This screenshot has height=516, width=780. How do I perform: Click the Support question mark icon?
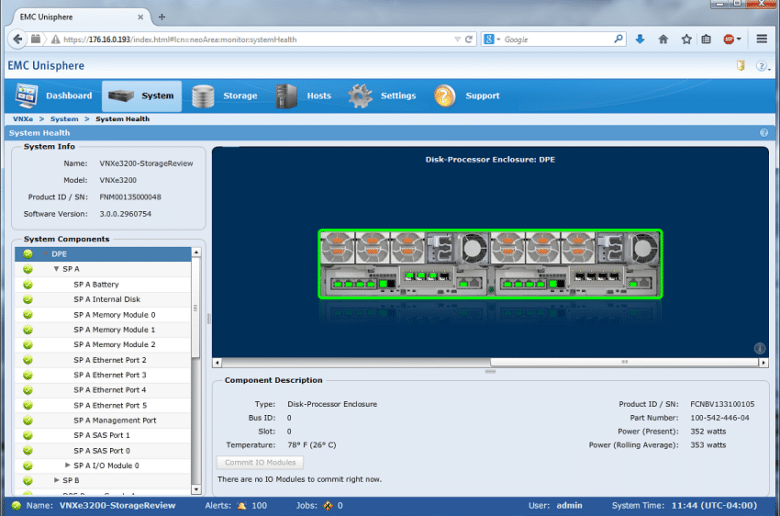444,96
